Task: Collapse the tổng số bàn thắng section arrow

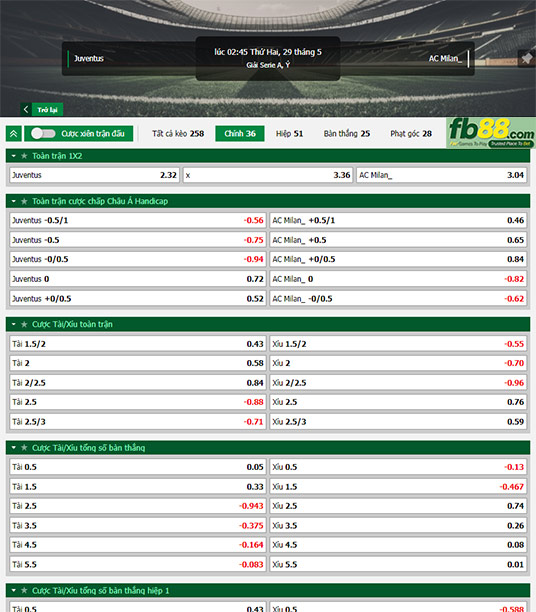Action: (x=14, y=448)
